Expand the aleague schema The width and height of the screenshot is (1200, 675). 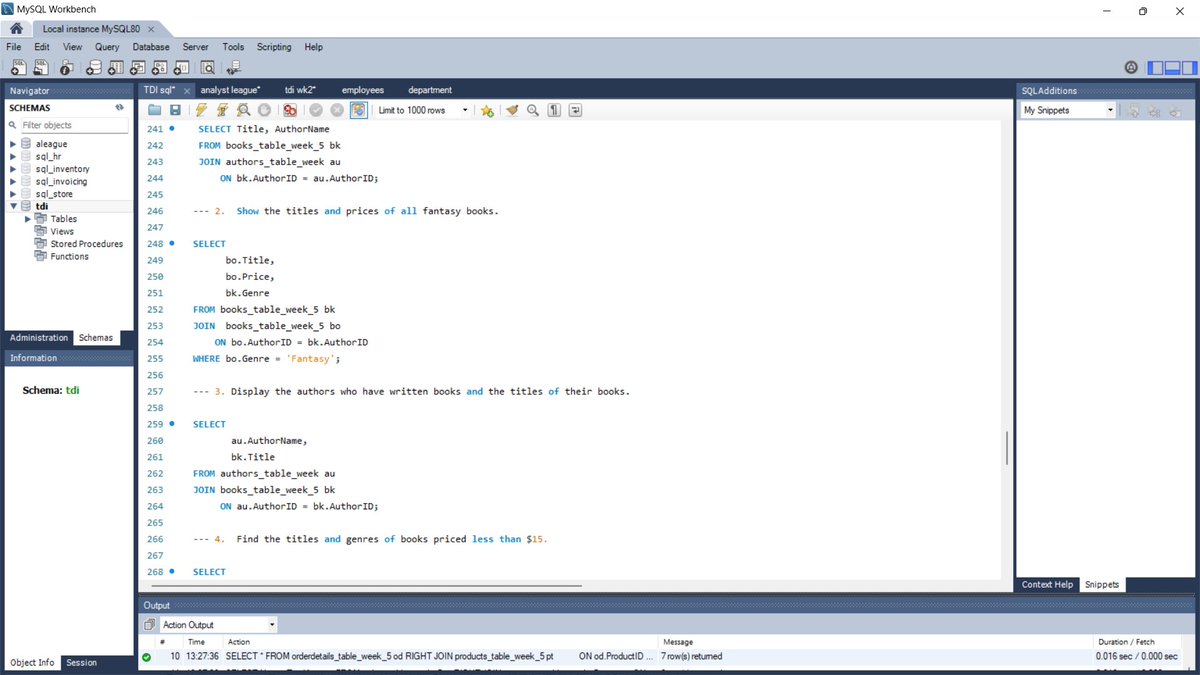click(13, 144)
